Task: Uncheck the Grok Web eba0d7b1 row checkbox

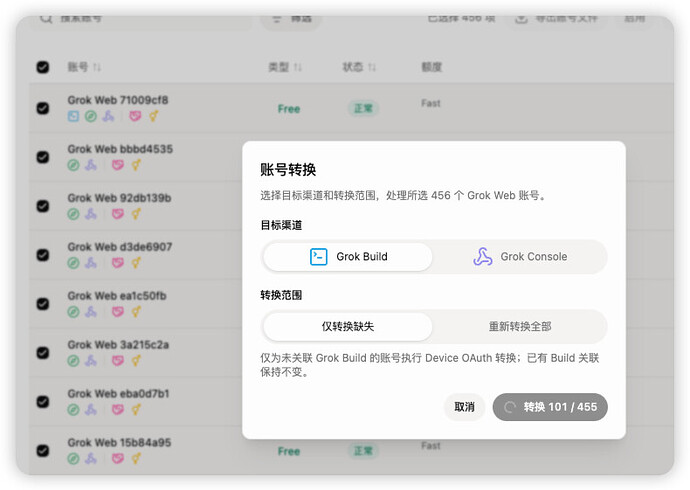Action: [x=43, y=401]
